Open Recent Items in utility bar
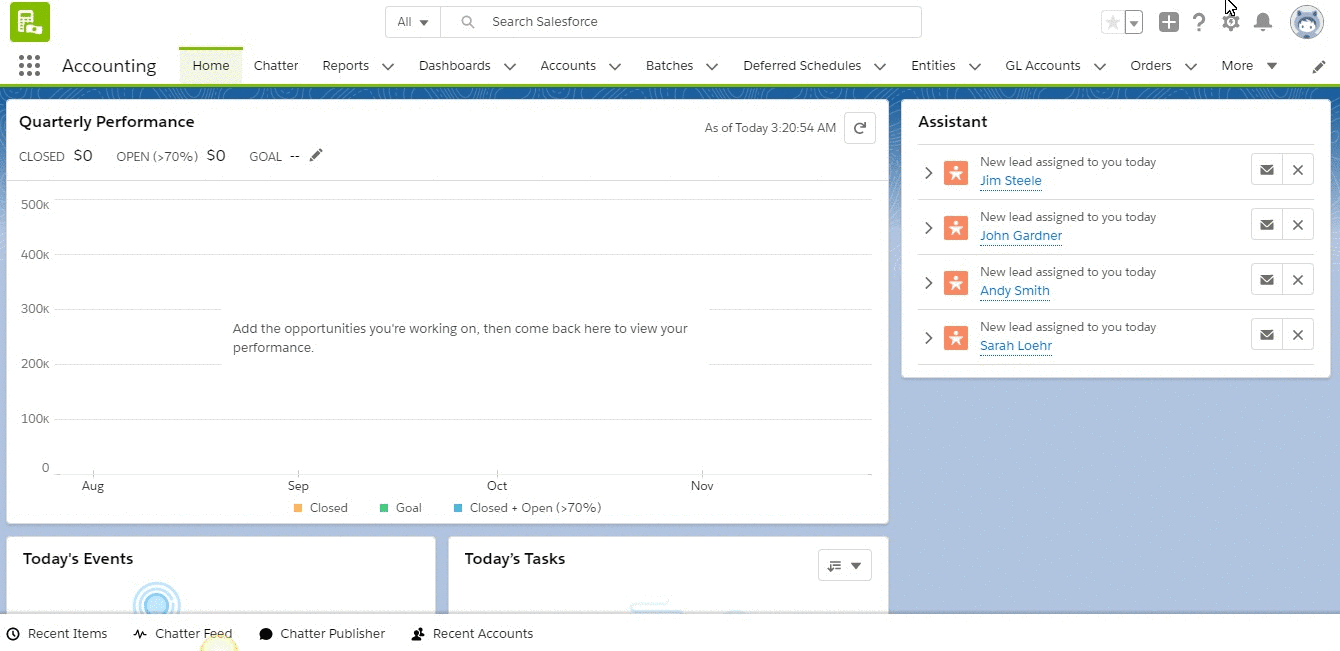Image resolution: width=1340 pixels, height=651 pixels. pyautogui.click(x=57, y=634)
